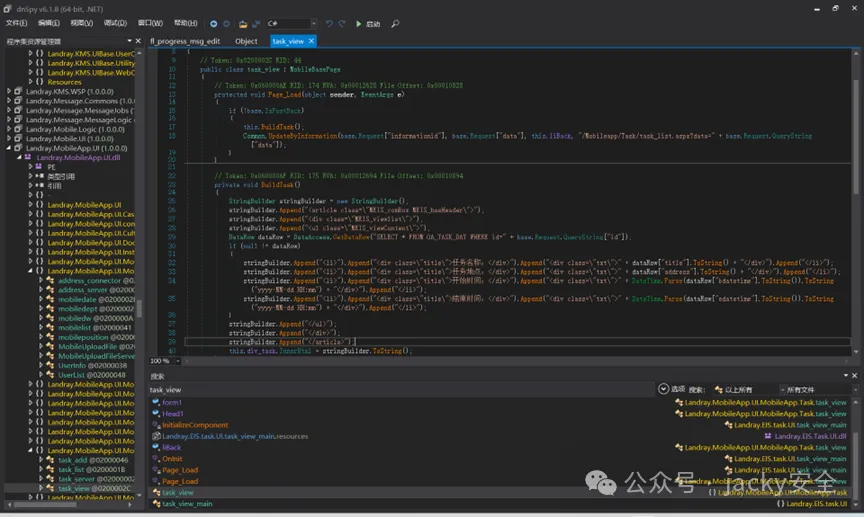Collapse the Landray.MobileApp.UI.dll module node
Image resolution: width=864 pixels, height=517 pixels.
(x=20, y=157)
